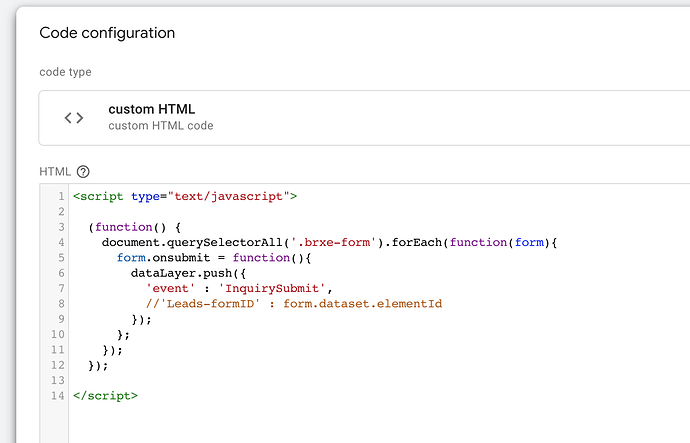690x443 pixels.
Task: Click the '});' on line 9
Action: [141, 319]
